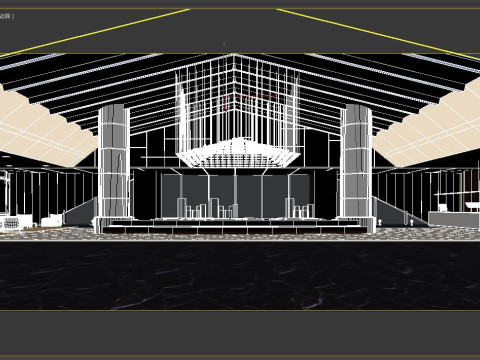Image resolution: width=480 pixels, height=360 pixels.
Task: Select the dark marble floor plane
Action: pos(240,276)
